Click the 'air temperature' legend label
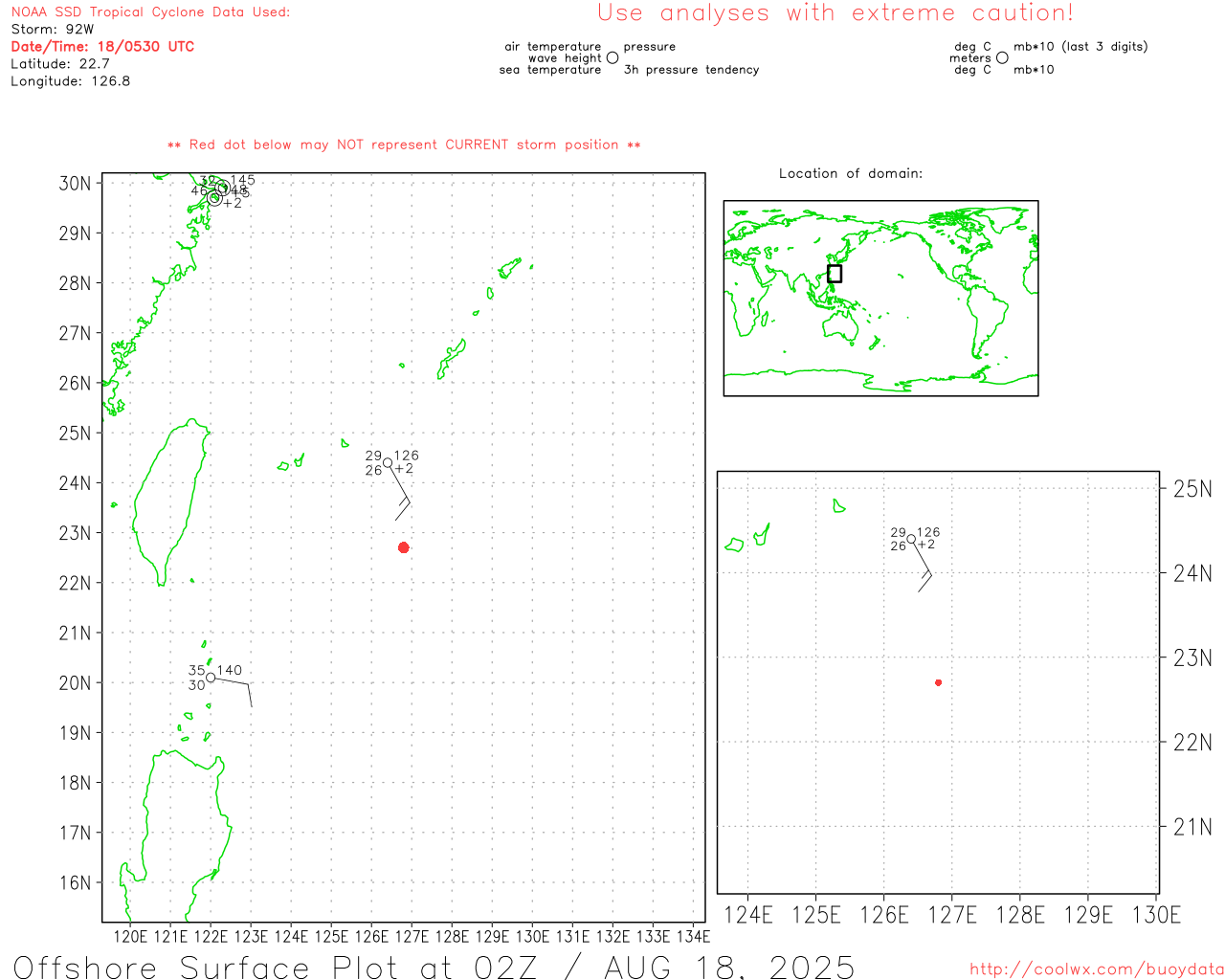This screenshot has height=980, width=1225. [553, 47]
